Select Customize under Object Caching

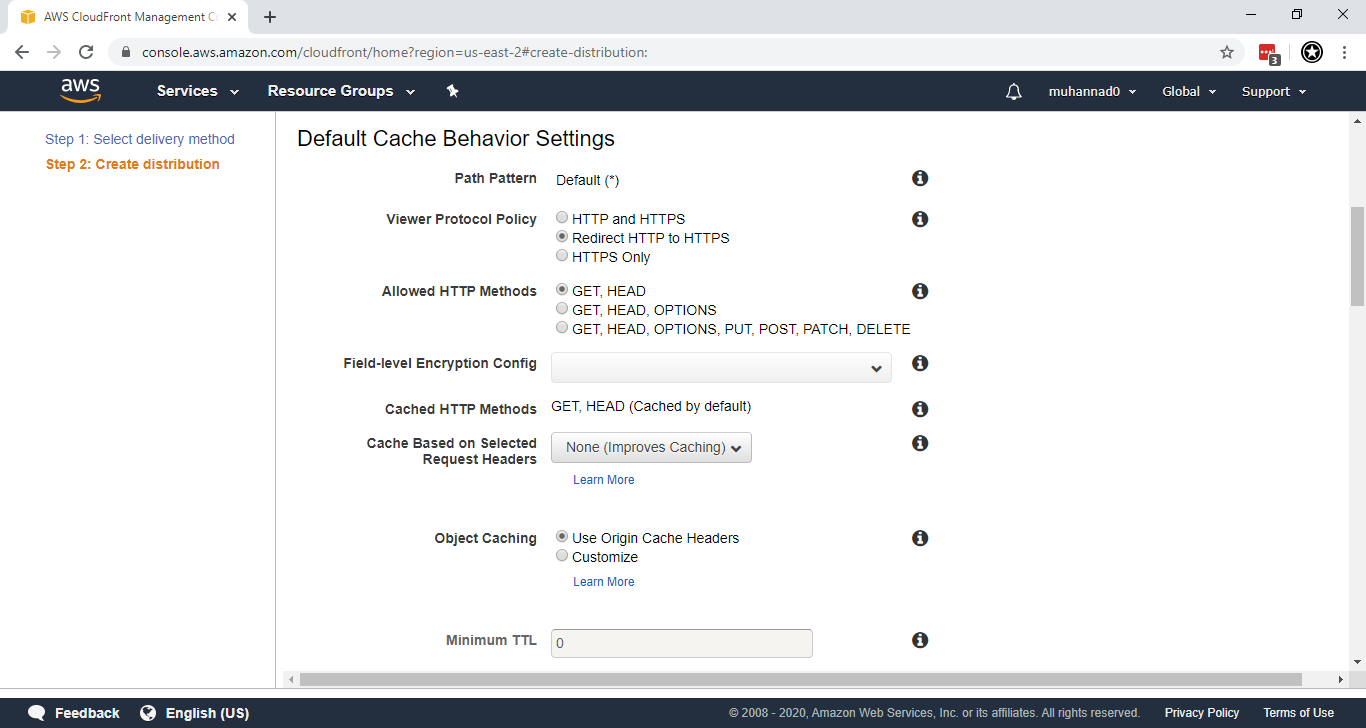(x=562, y=555)
